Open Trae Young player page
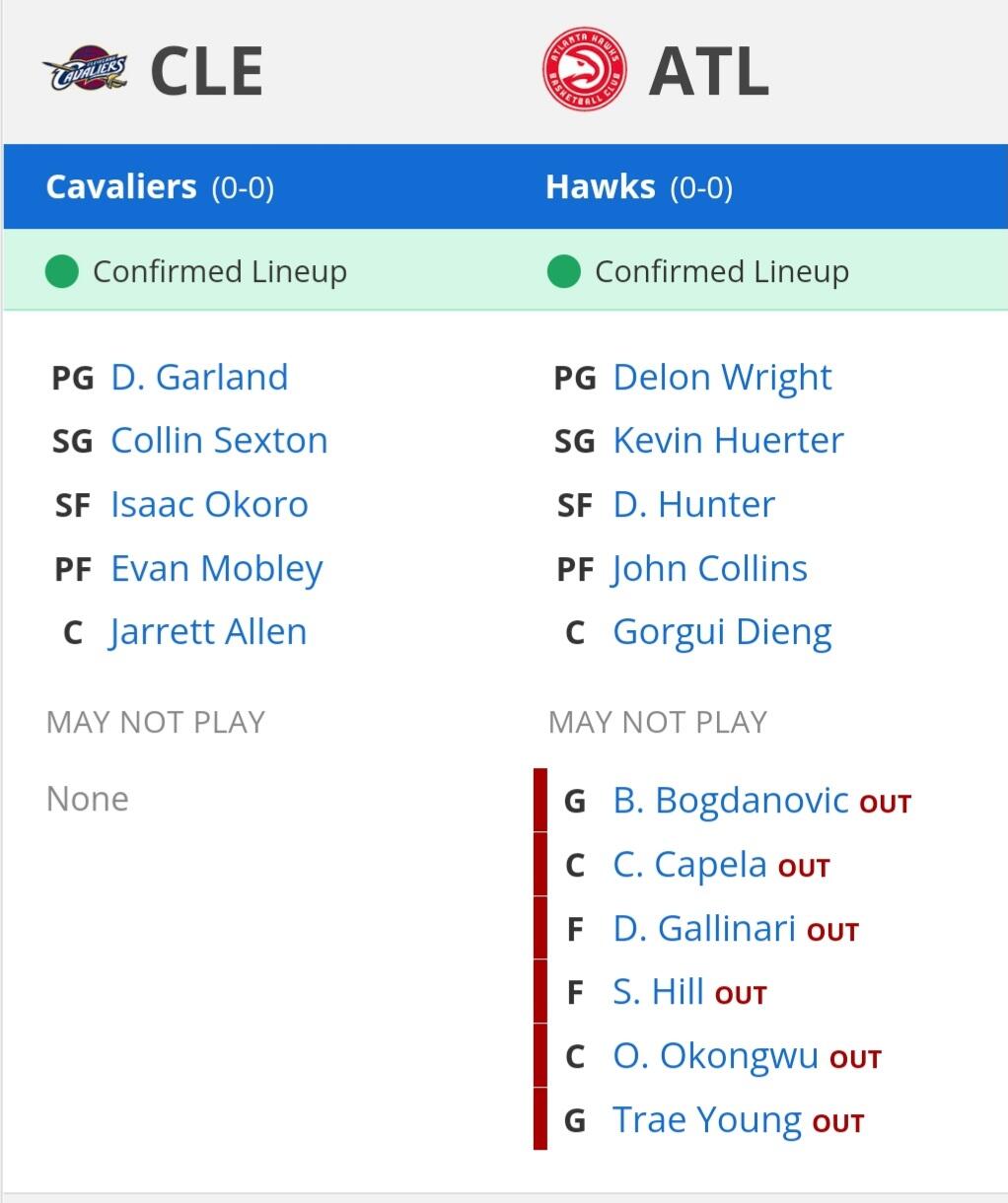This screenshot has height=1203, width=1008. (x=707, y=1120)
